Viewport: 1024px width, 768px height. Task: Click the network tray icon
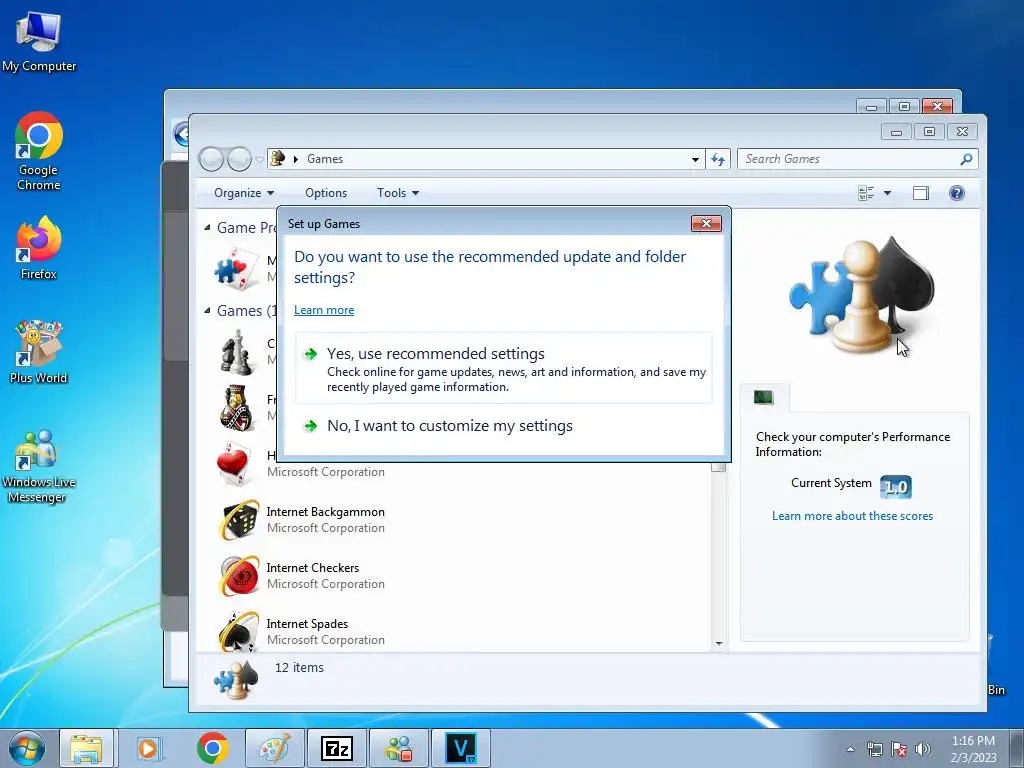pyautogui.click(x=874, y=749)
